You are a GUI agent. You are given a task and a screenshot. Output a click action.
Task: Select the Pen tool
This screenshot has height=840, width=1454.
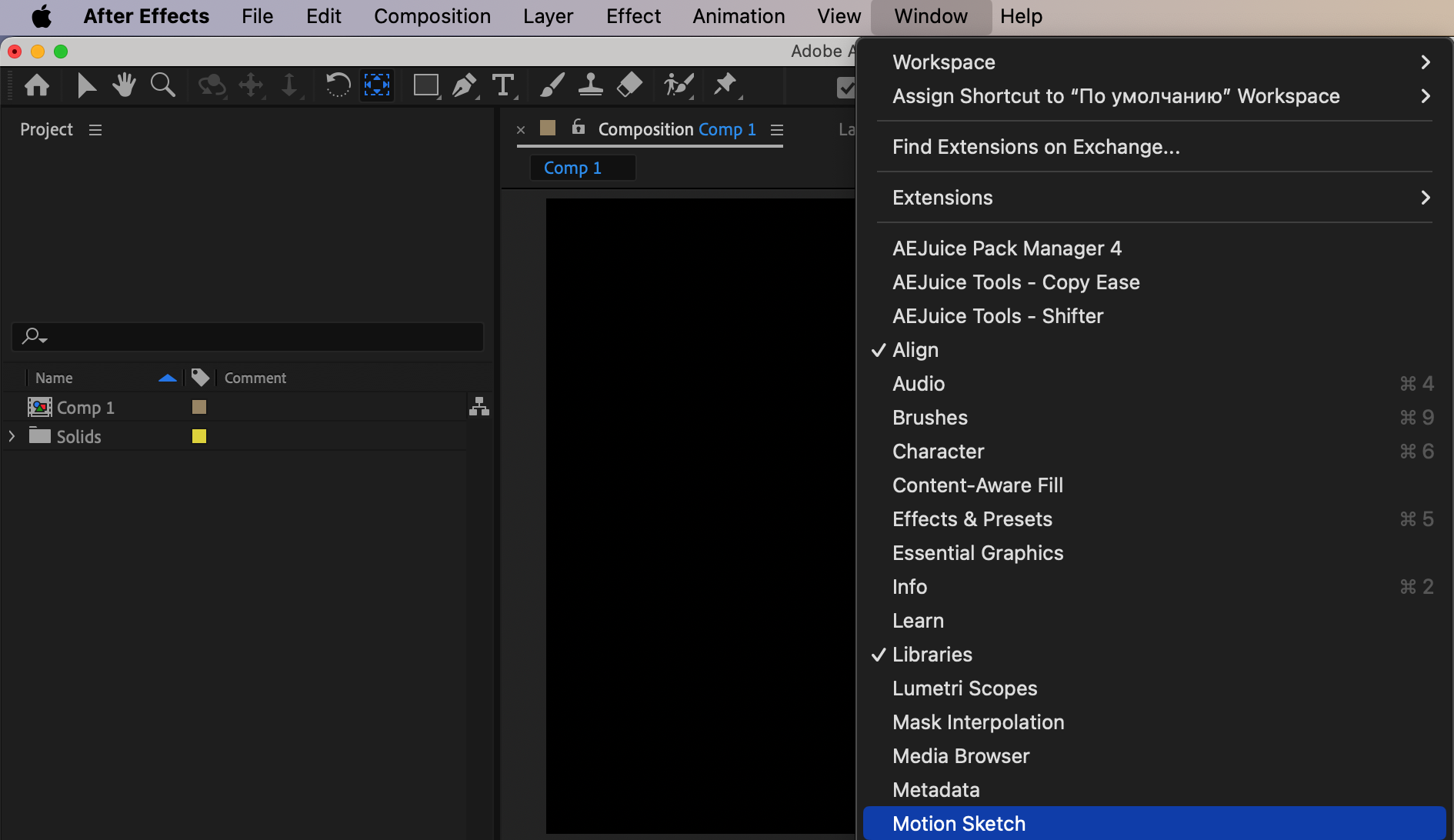[x=465, y=85]
